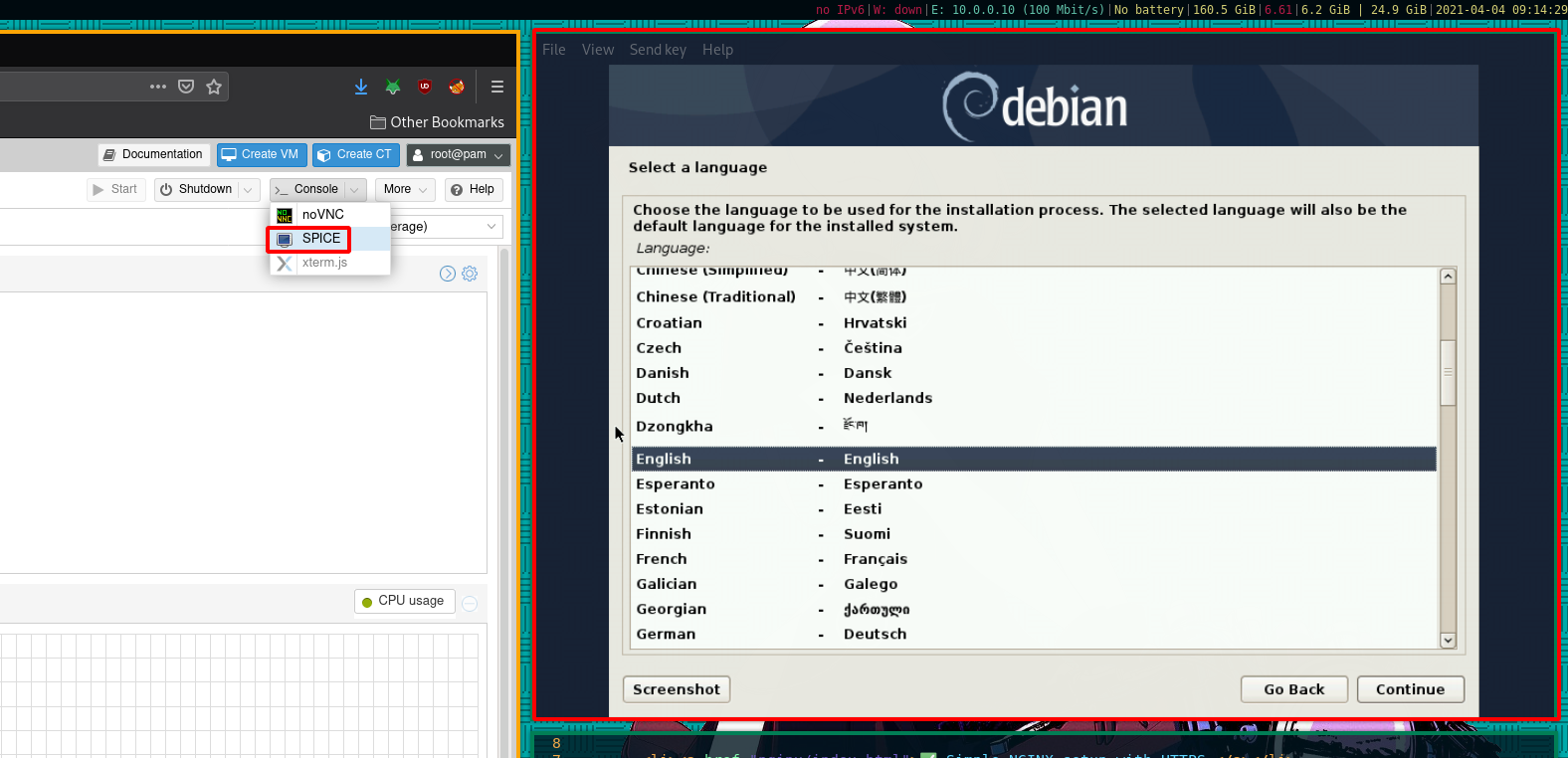The width and height of the screenshot is (1568, 758).
Task: Select Czech language row
Action: (x=1034, y=348)
